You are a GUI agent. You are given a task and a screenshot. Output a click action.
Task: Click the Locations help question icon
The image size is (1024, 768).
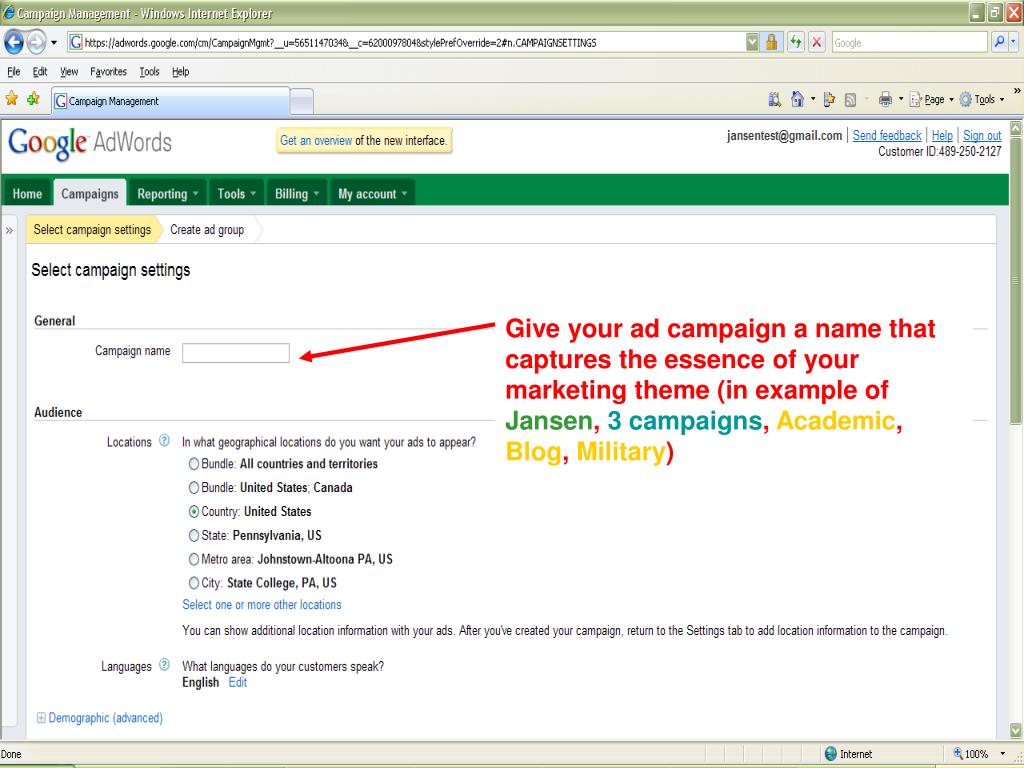click(x=165, y=440)
